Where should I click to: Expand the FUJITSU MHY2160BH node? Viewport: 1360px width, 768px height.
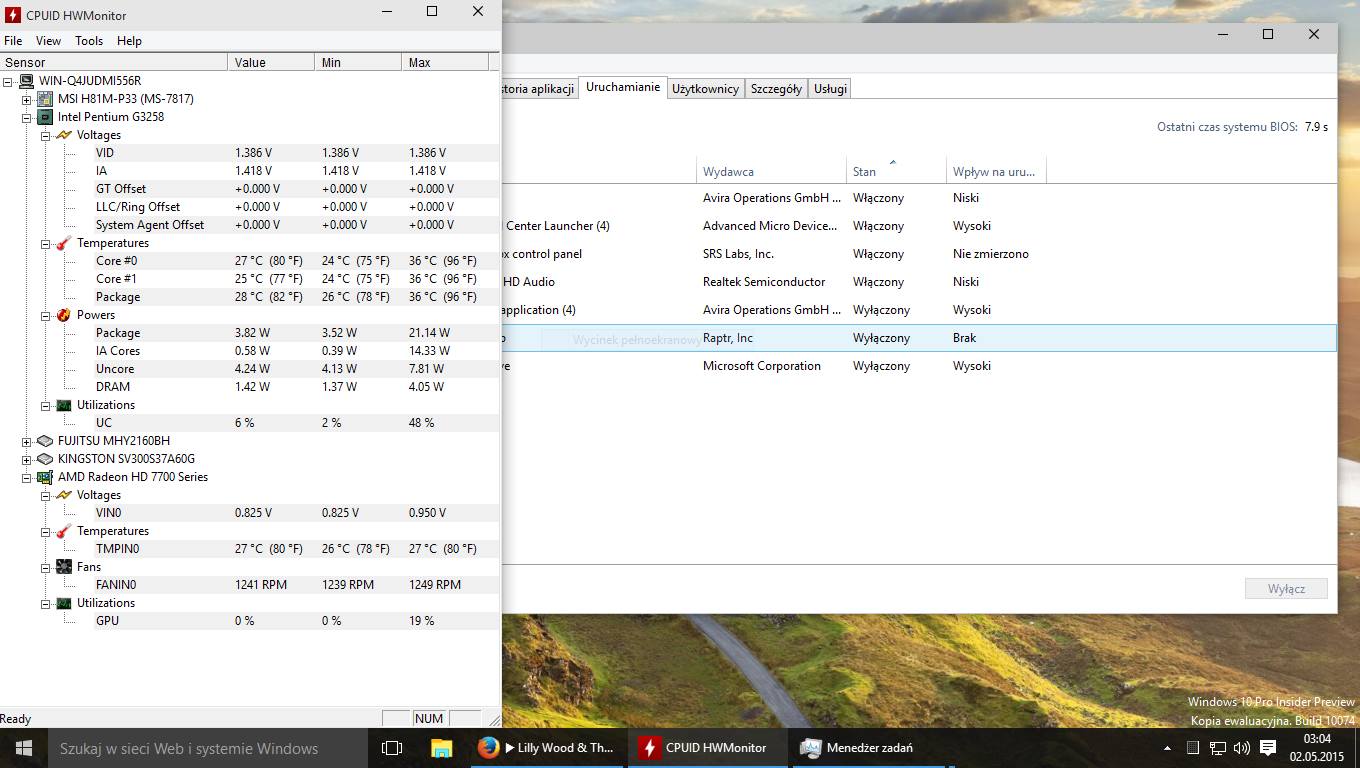tap(27, 441)
